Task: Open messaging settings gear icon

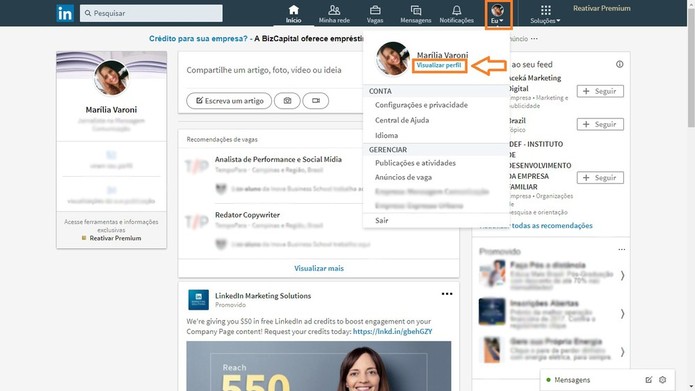Action: click(x=663, y=380)
